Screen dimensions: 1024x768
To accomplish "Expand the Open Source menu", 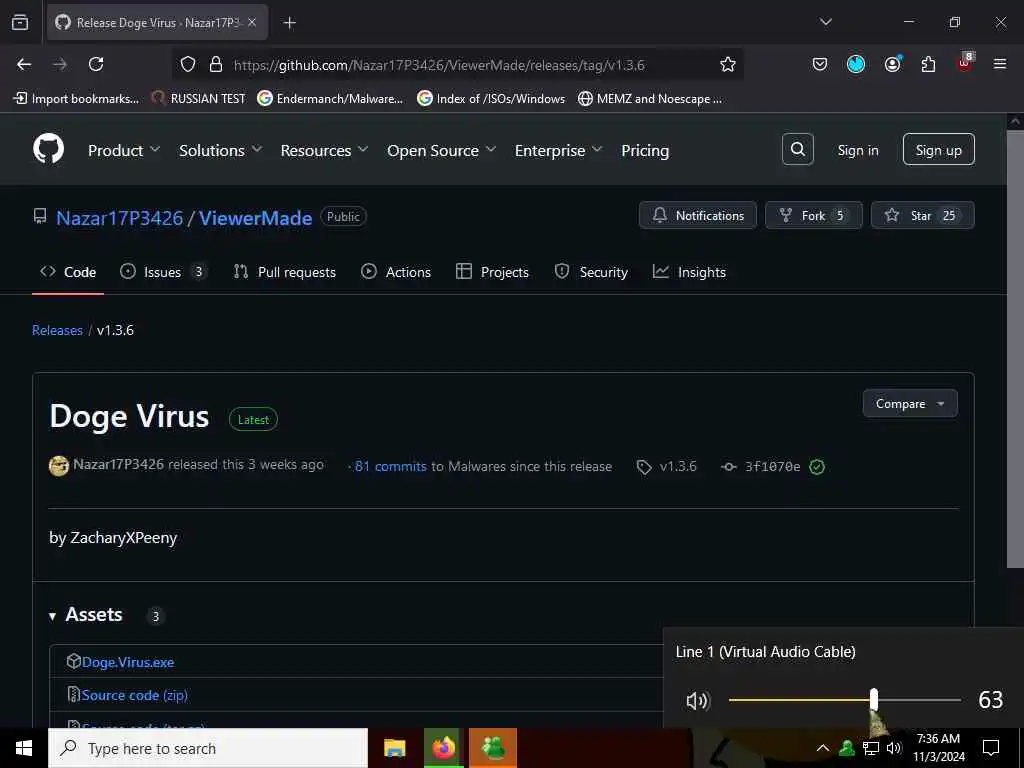I will point(441,150).
